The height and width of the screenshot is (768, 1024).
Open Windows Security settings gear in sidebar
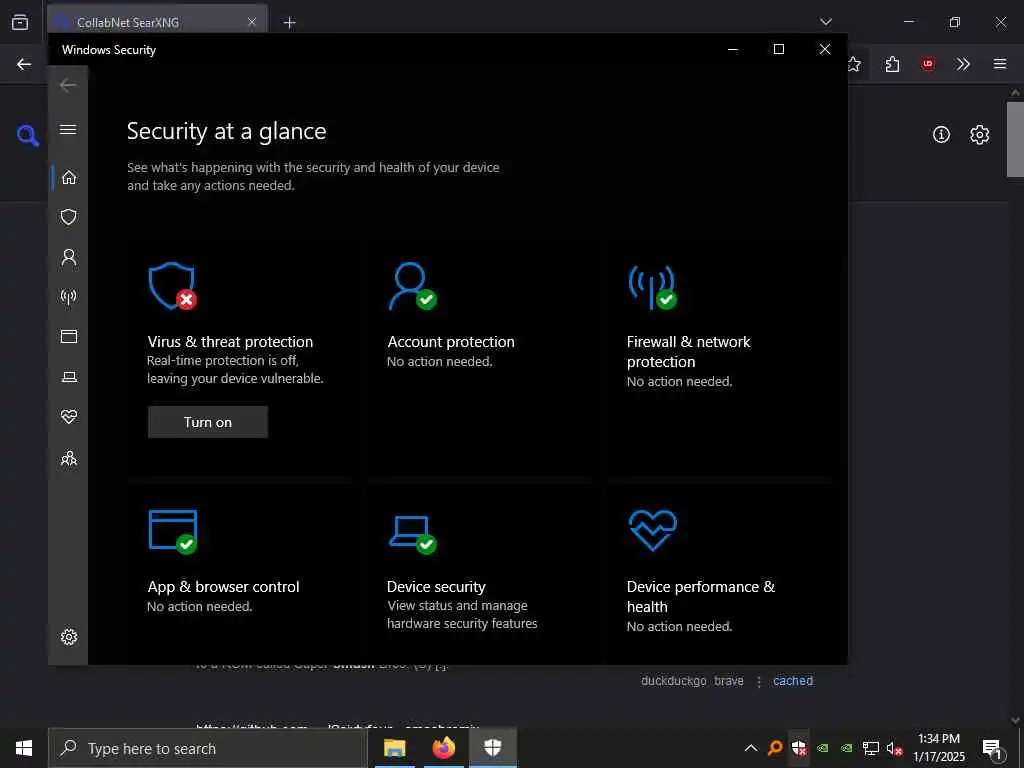[x=69, y=637]
